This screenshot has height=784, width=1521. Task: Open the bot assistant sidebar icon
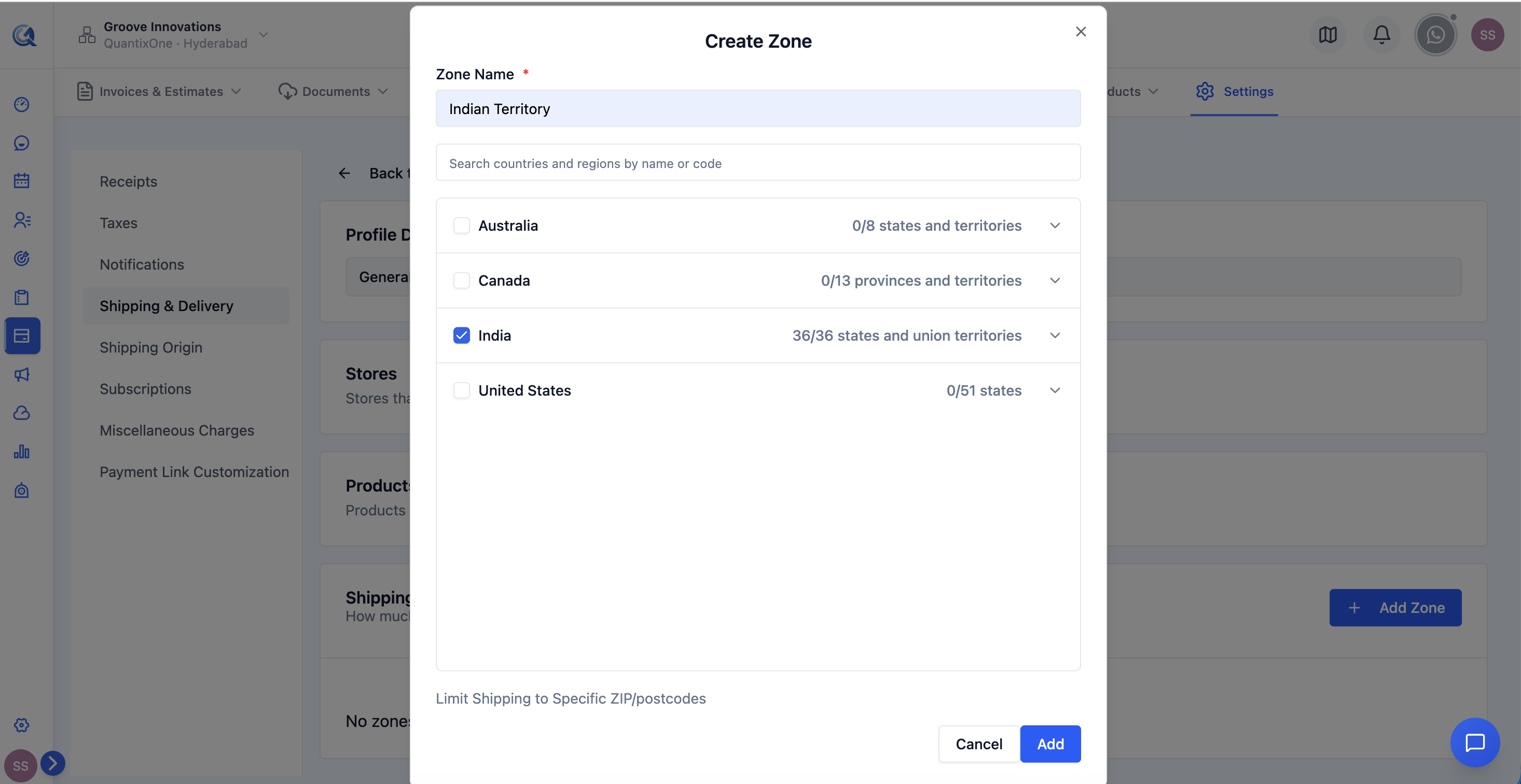pyautogui.click(x=22, y=490)
